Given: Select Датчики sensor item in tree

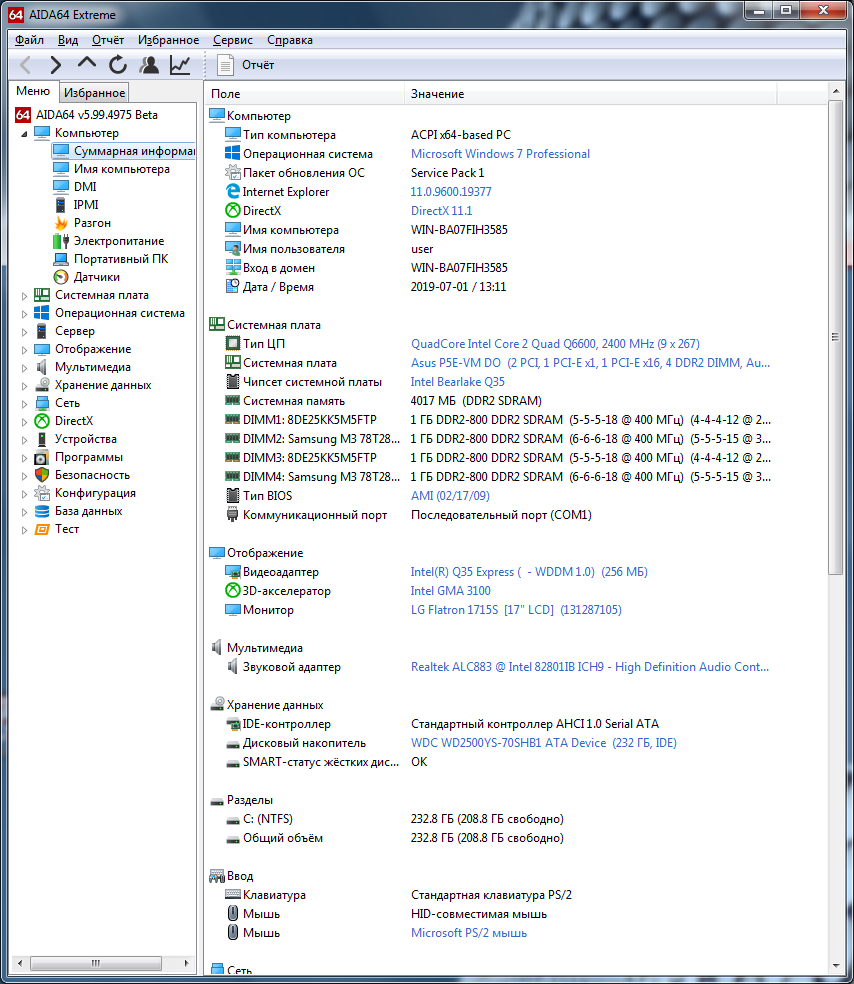Looking at the screenshot, I should click(x=96, y=277).
